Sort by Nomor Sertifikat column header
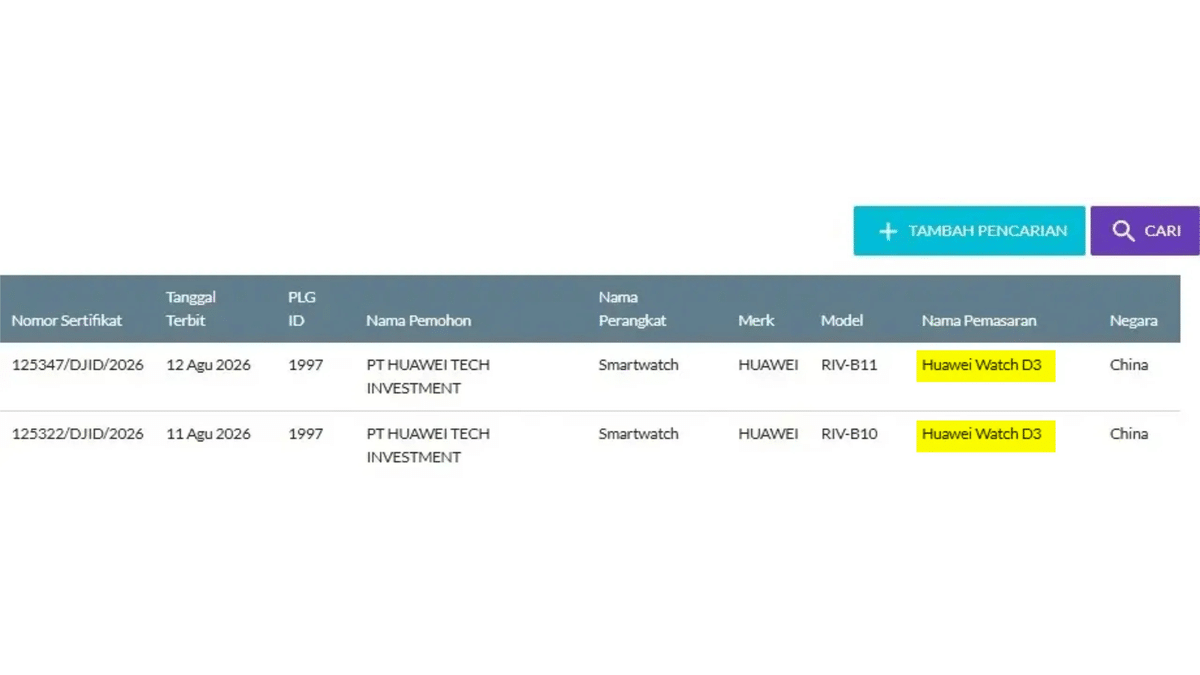 67,321
